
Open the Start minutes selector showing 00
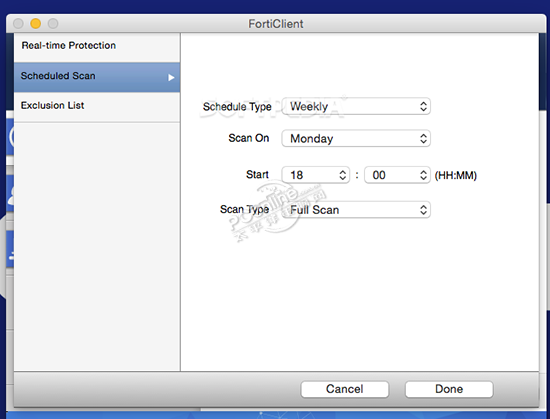[x=397, y=175]
